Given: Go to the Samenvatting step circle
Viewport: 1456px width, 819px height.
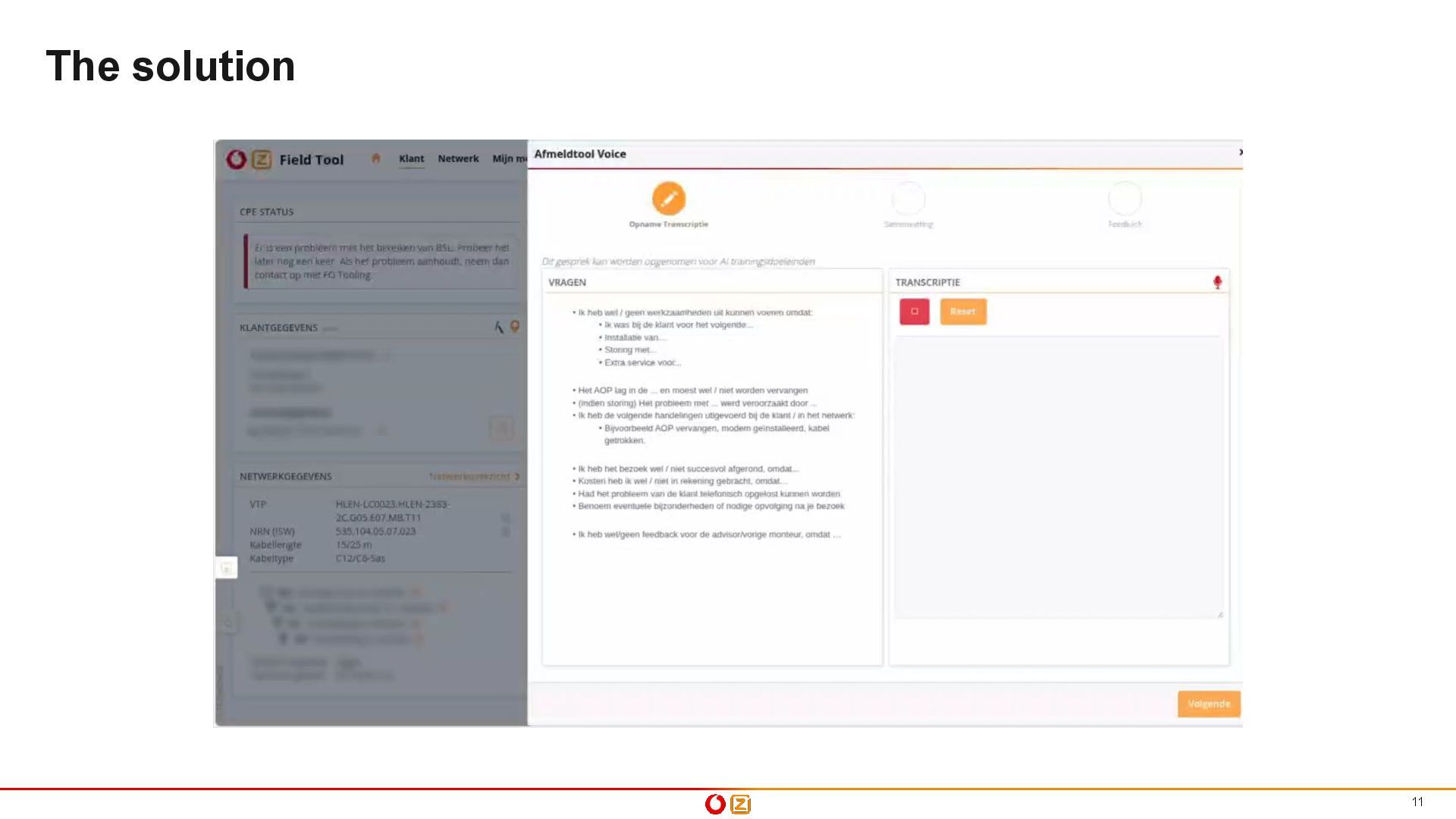Looking at the screenshot, I should pyautogui.click(x=908, y=199).
